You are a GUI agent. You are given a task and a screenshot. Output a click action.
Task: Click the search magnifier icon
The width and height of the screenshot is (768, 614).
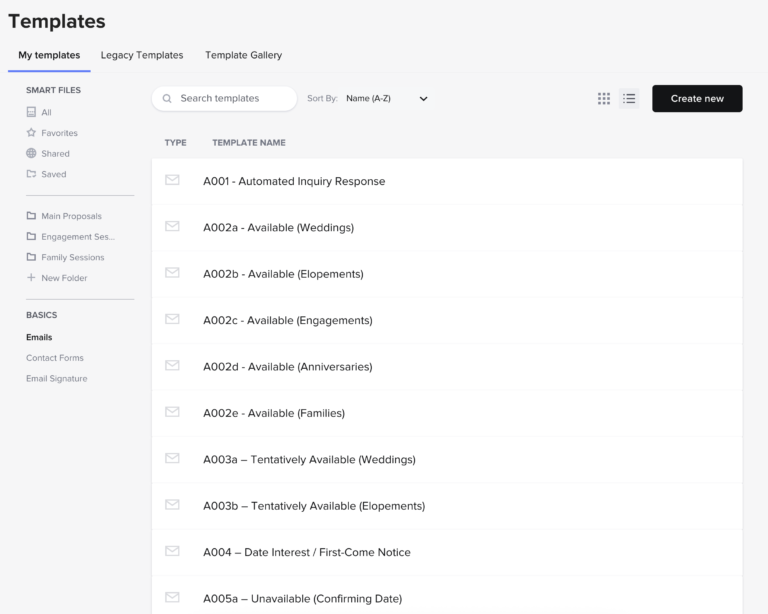[x=167, y=98]
